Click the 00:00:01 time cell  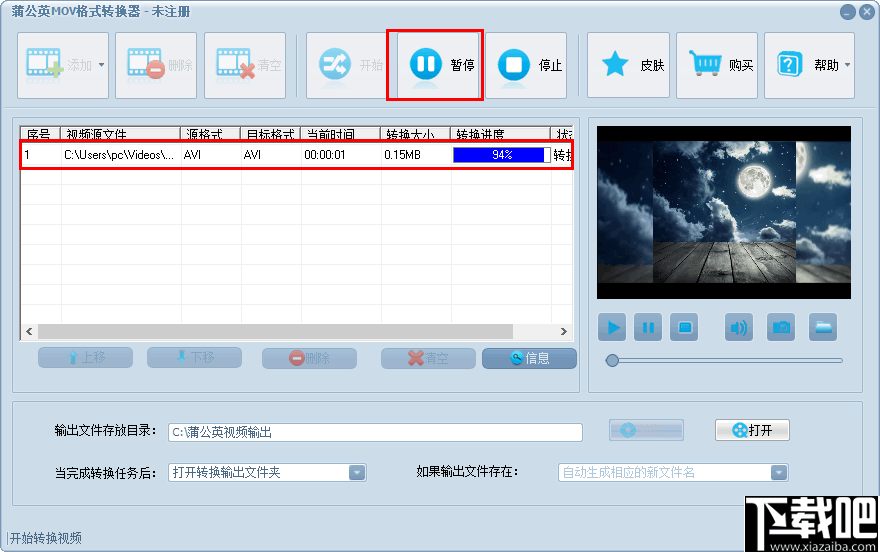click(325, 155)
